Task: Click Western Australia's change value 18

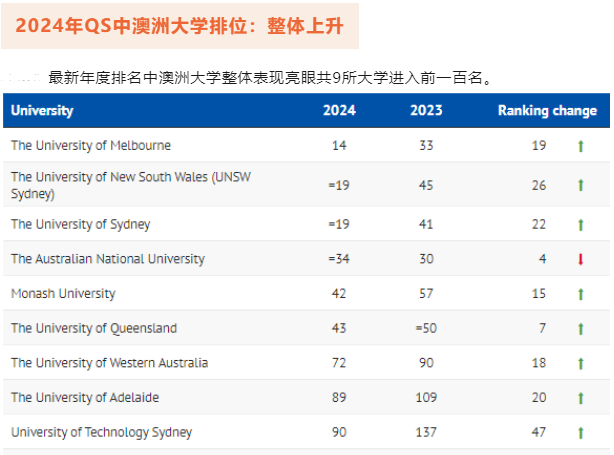Action: (x=539, y=363)
